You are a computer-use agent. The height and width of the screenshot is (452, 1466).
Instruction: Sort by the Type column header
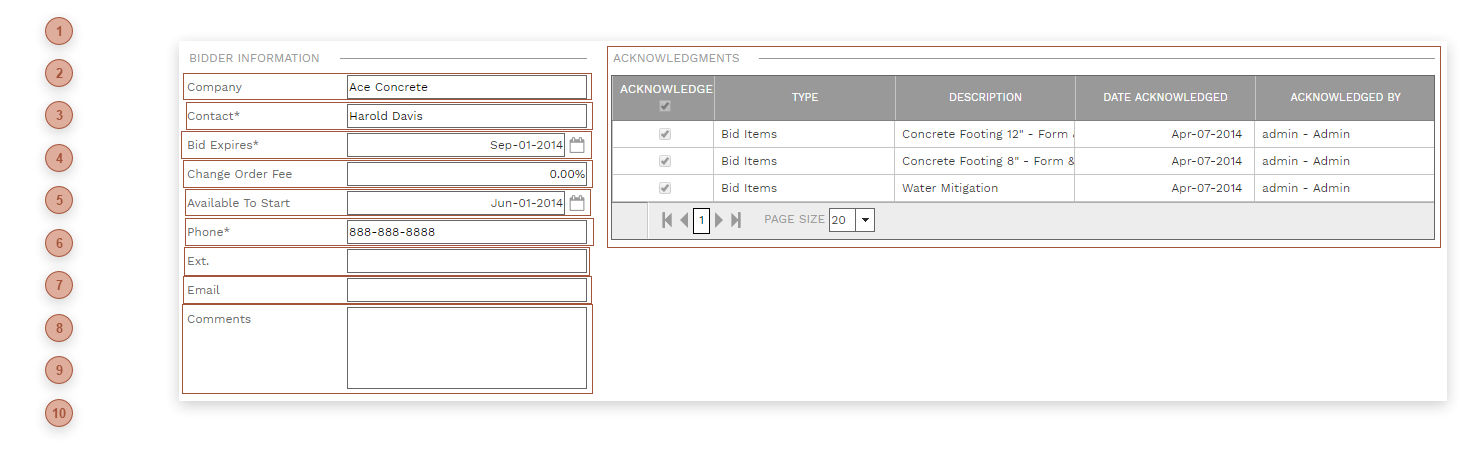[x=804, y=98]
